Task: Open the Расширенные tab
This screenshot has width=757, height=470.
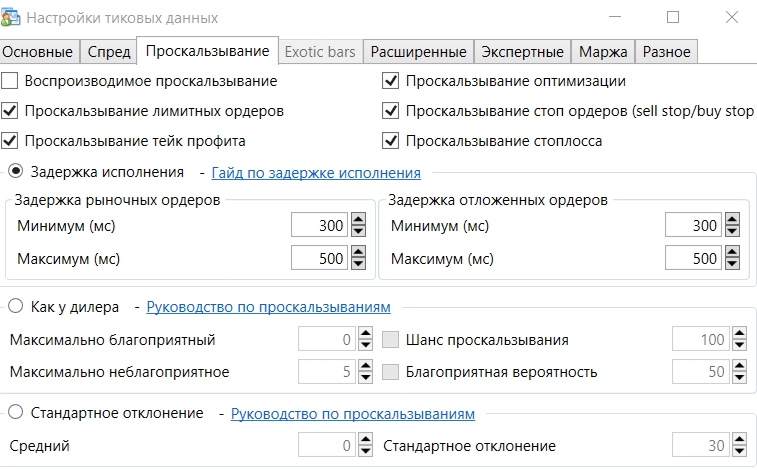Action: tap(419, 52)
